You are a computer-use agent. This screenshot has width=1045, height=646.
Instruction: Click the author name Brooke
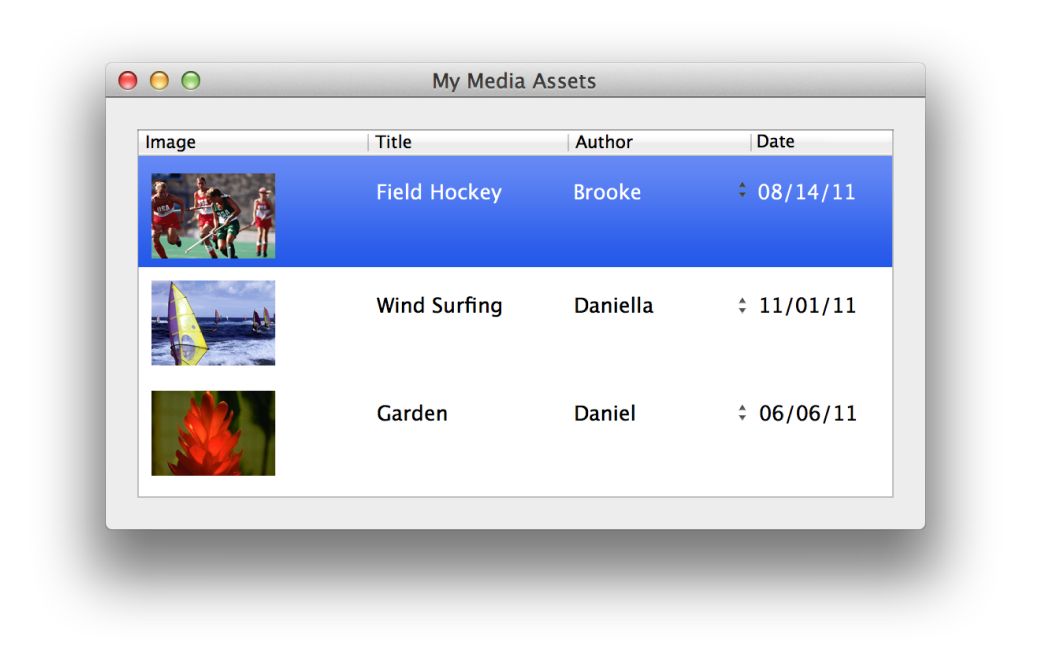(607, 192)
